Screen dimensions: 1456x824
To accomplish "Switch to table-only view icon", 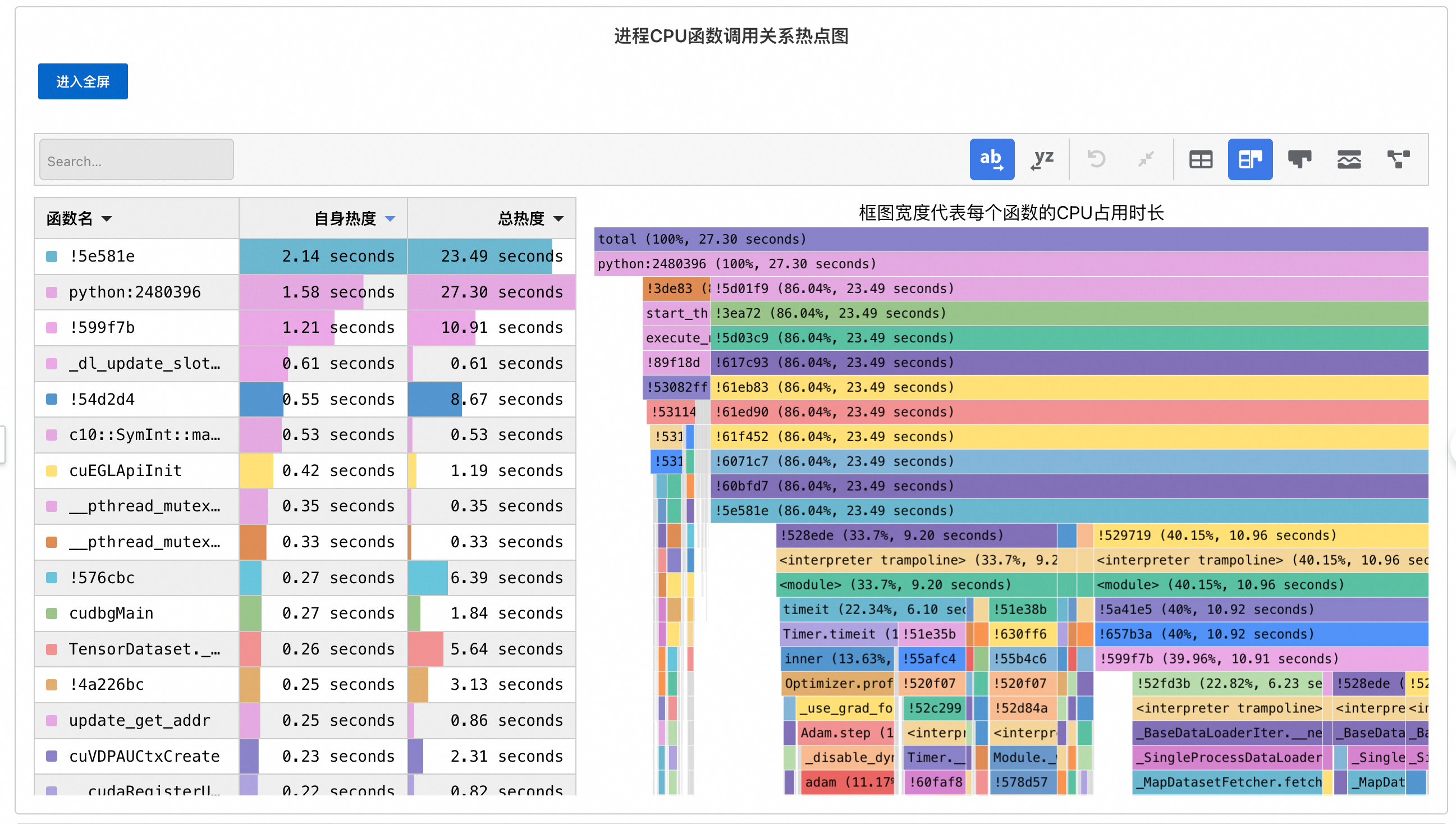I will pos(1200,159).
